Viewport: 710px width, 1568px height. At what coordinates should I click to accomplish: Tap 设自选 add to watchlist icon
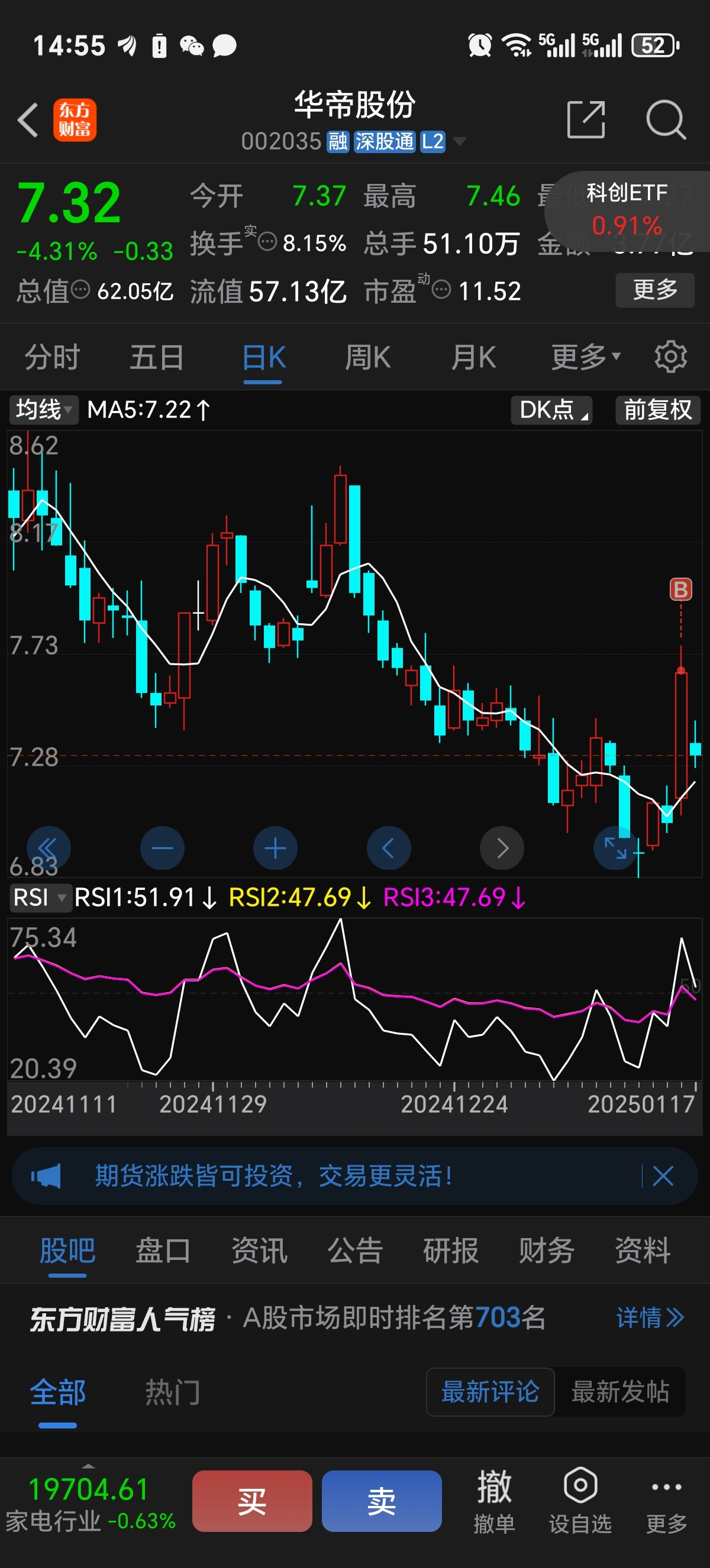(x=580, y=1501)
